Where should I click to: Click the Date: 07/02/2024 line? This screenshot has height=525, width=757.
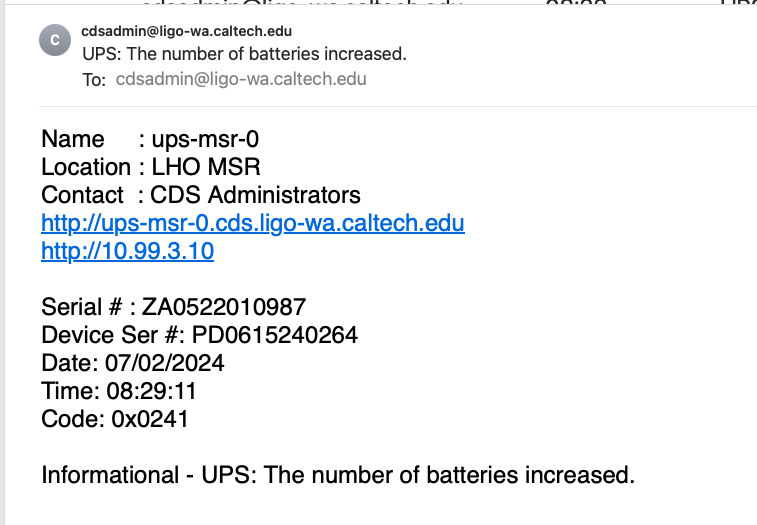click(133, 363)
